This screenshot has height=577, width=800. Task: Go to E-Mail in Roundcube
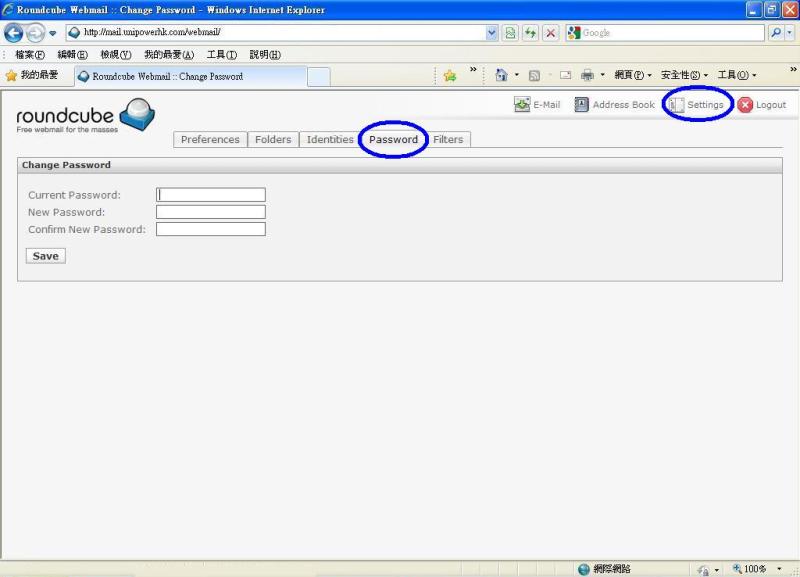[537, 105]
